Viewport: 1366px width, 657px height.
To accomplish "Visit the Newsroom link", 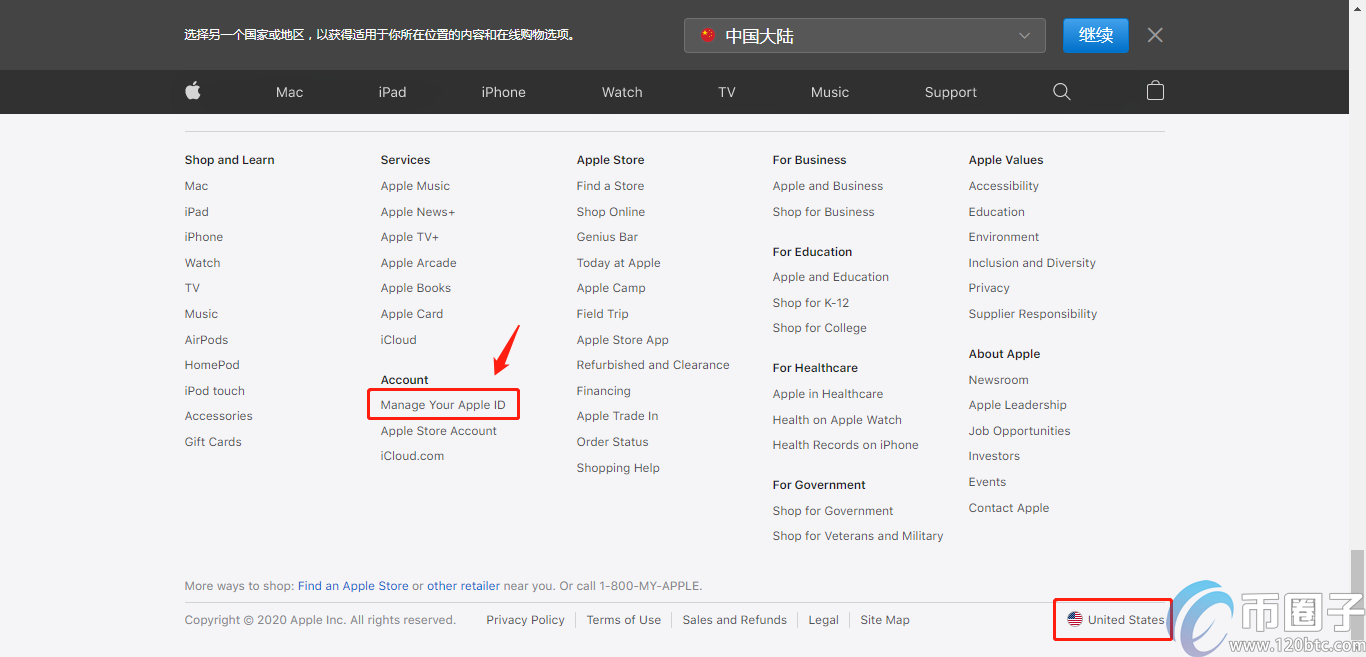I will click(999, 380).
